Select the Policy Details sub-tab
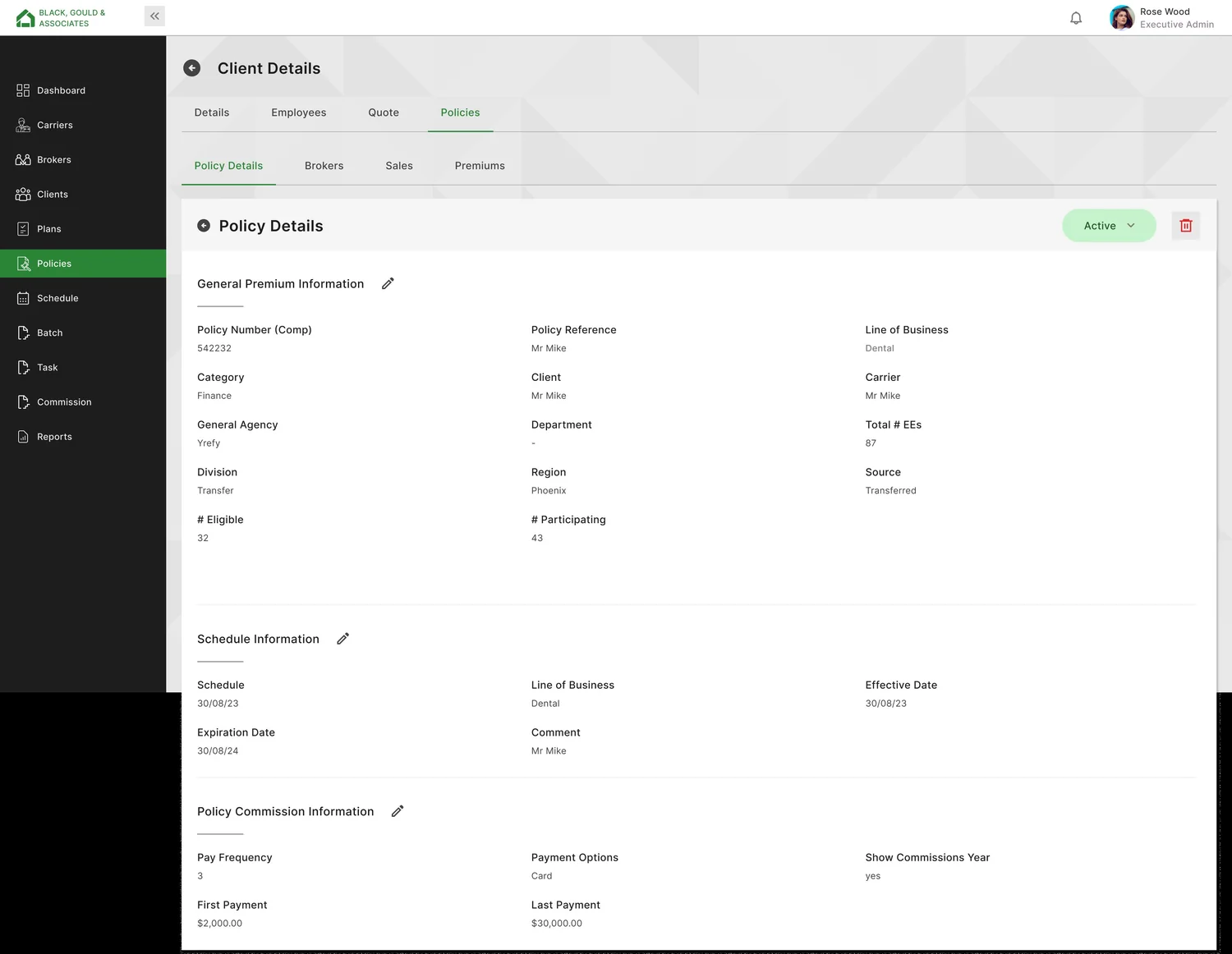Screen dimensions: 1232x954 (x=228, y=166)
